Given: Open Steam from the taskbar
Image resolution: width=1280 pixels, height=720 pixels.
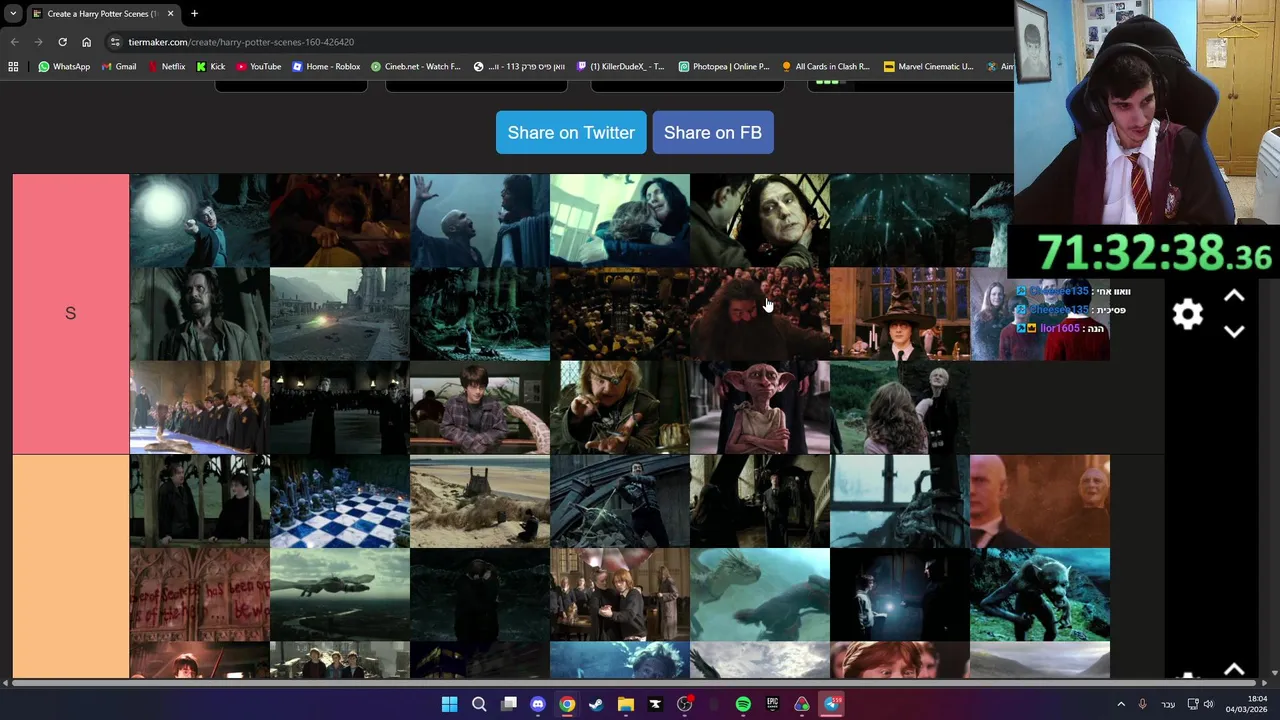Looking at the screenshot, I should click(596, 704).
